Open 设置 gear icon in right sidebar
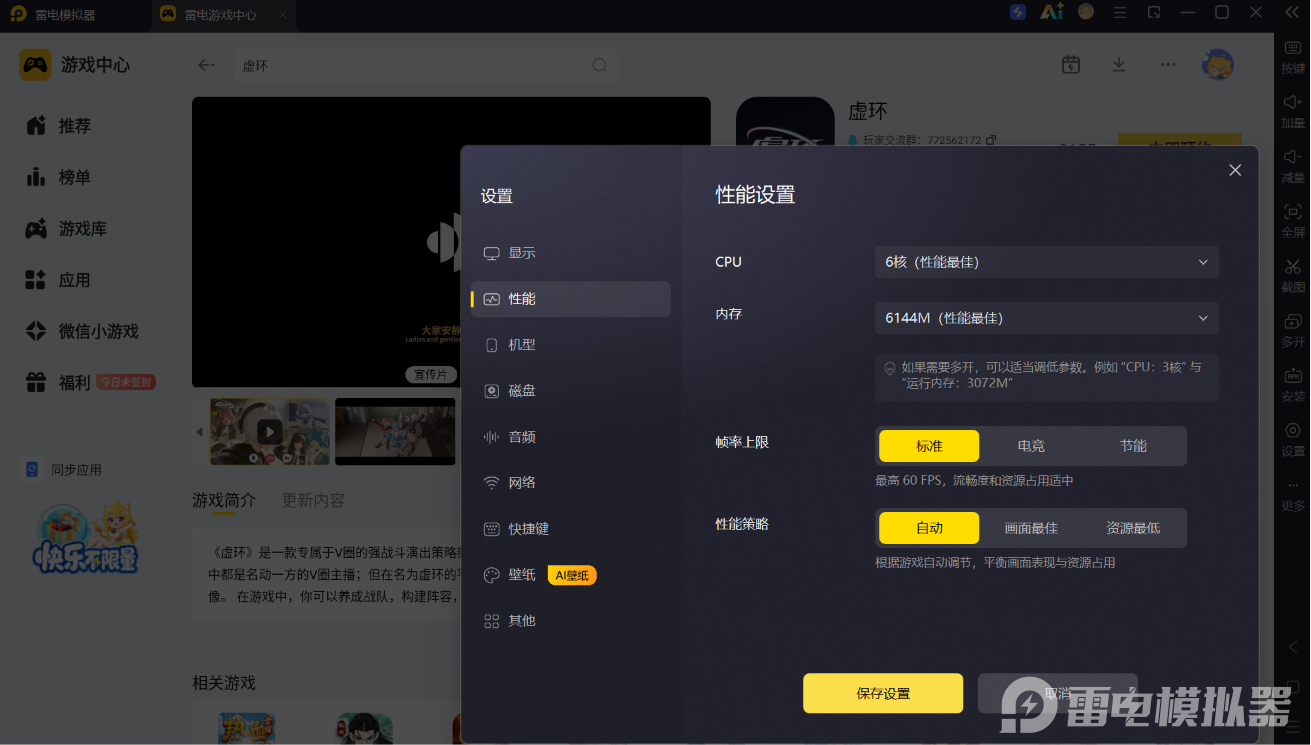 pyautogui.click(x=1293, y=431)
